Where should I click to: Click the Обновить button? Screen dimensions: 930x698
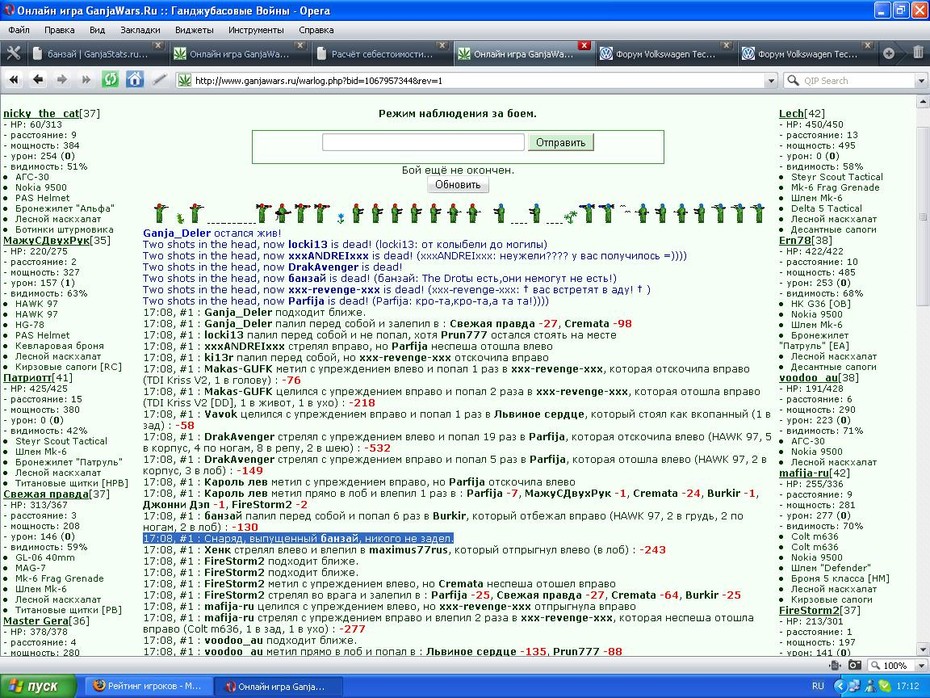click(x=458, y=184)
